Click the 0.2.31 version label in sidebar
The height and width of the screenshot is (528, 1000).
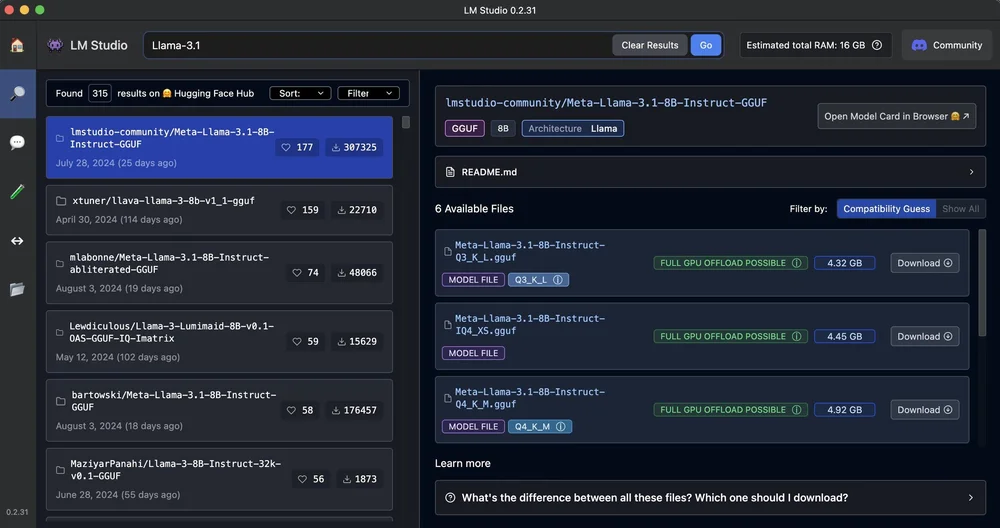pyautogui.click(x=17, y=512)
